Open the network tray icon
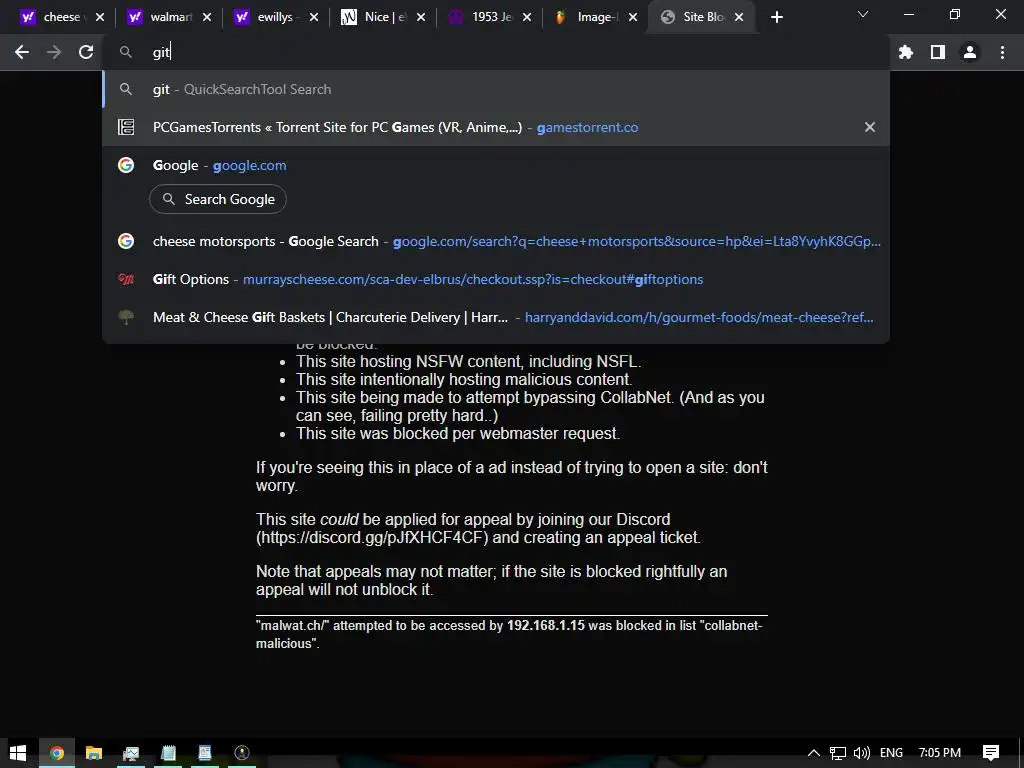 pyautogui.click(x=838, y=753)
